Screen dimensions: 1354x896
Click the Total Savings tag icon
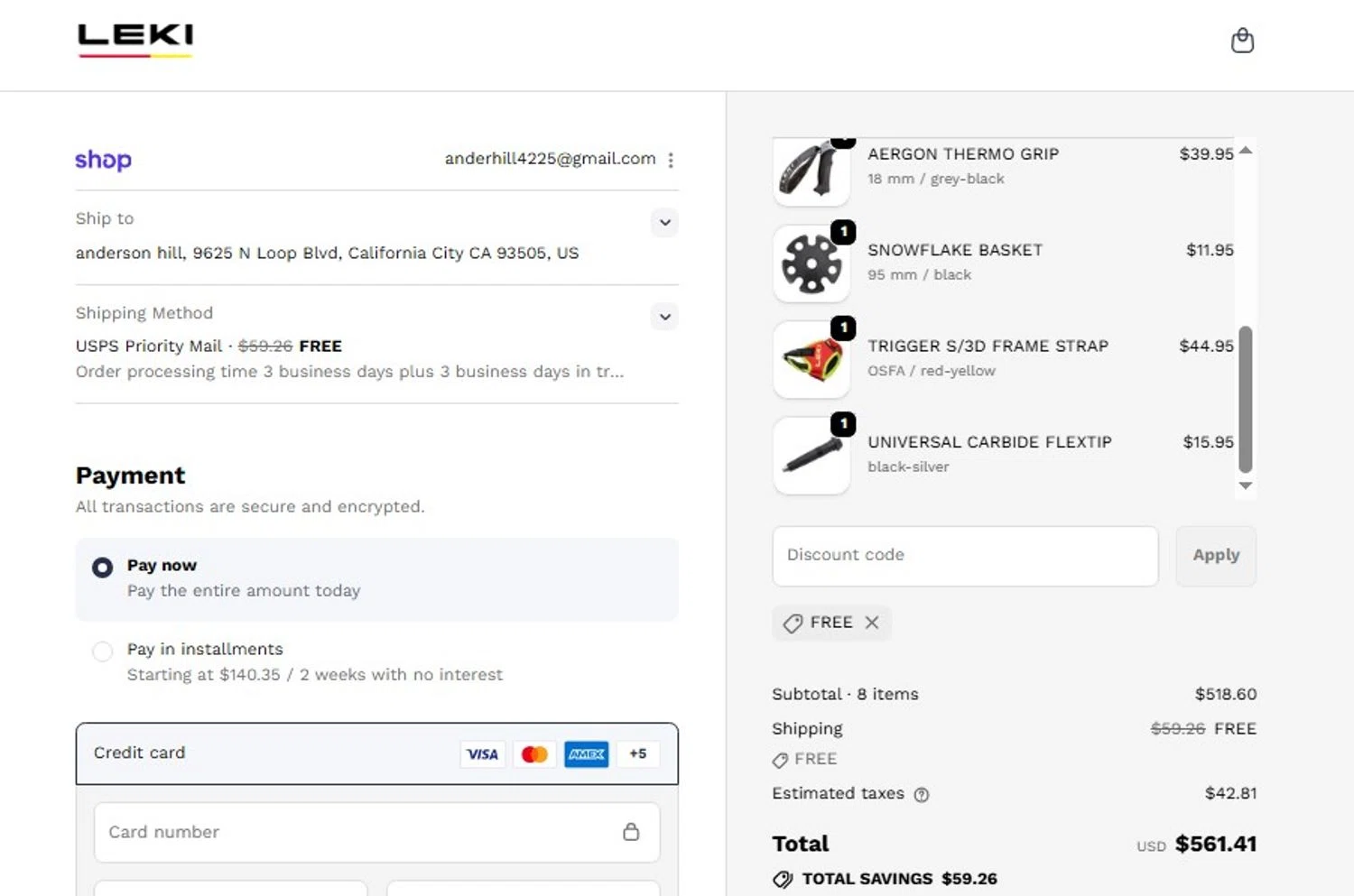click(x=783, y=880)
